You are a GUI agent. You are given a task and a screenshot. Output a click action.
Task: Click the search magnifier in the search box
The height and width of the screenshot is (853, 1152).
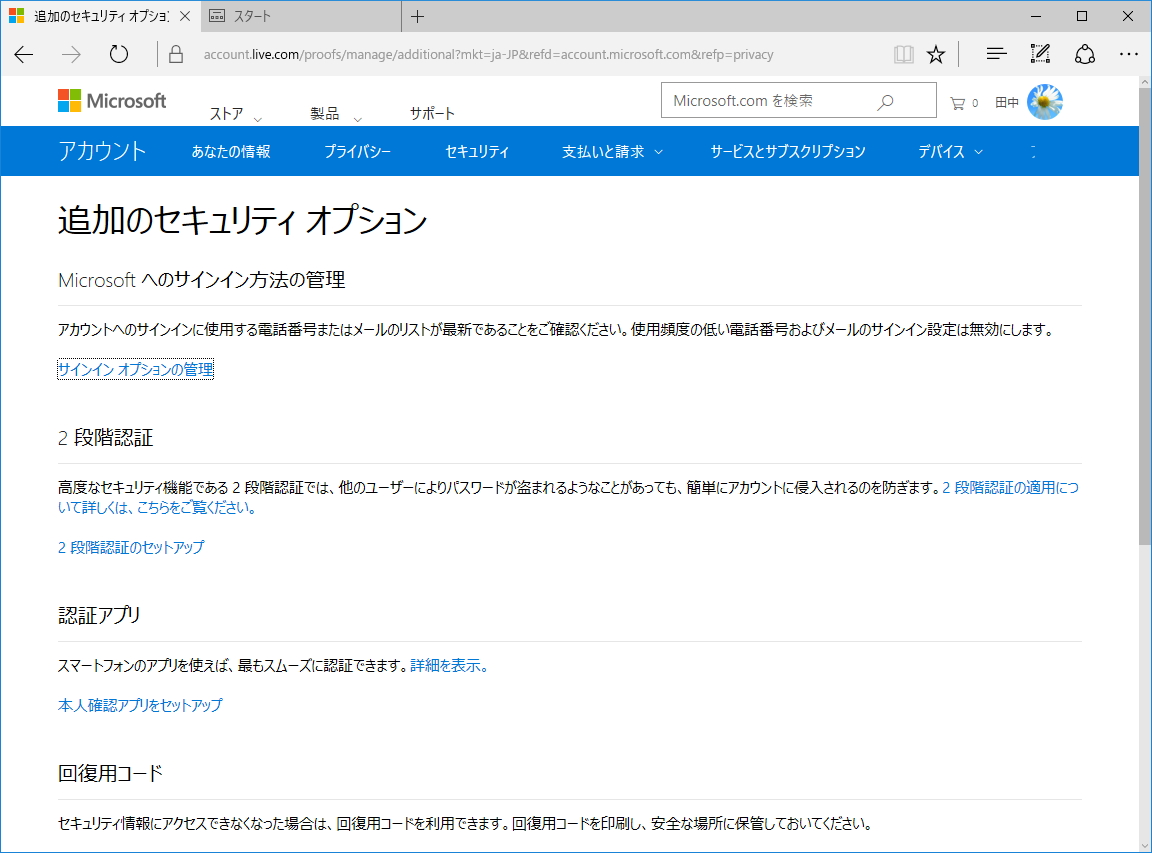(886, 100)
